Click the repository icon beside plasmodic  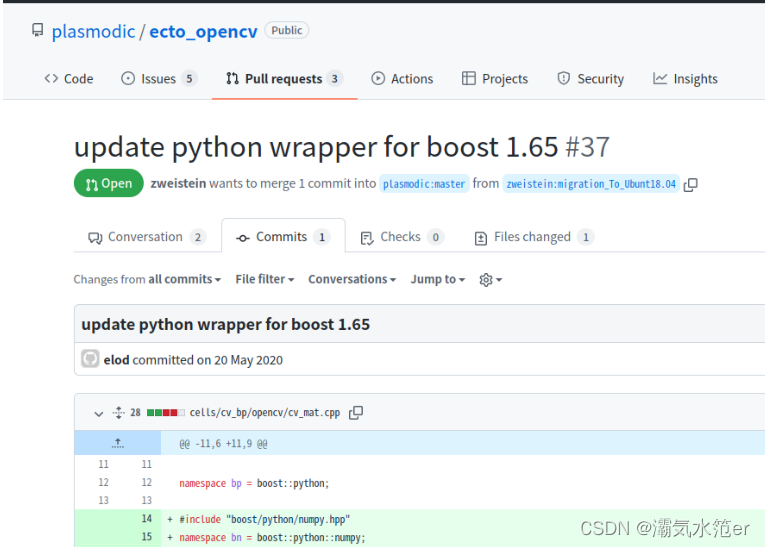pyautogui.click(x=38, y=30)
